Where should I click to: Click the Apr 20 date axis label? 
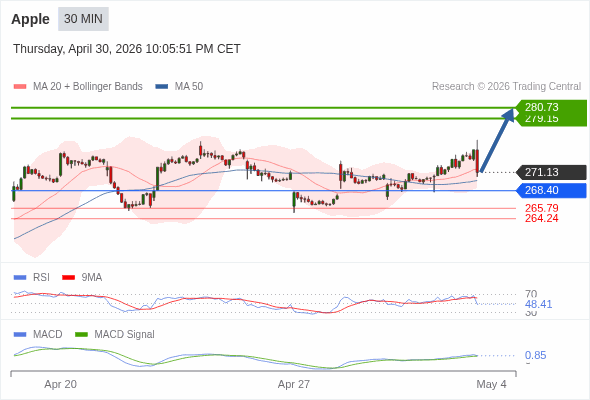(x=61, y=384)
